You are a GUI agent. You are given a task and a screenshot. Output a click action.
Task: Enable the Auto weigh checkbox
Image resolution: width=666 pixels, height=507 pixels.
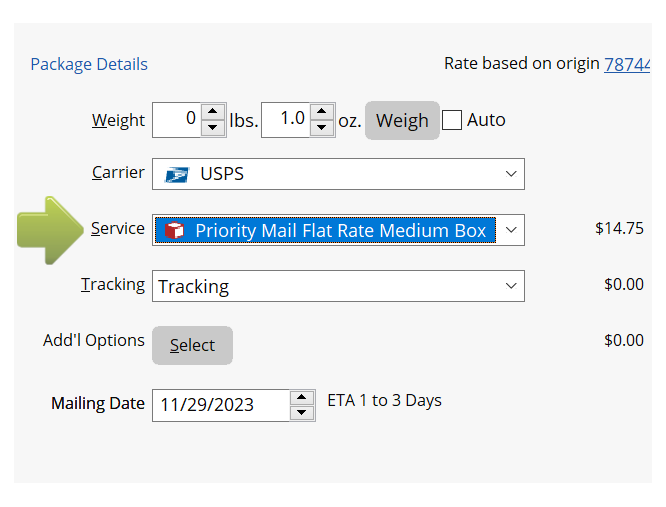click(x=452, y=120)
